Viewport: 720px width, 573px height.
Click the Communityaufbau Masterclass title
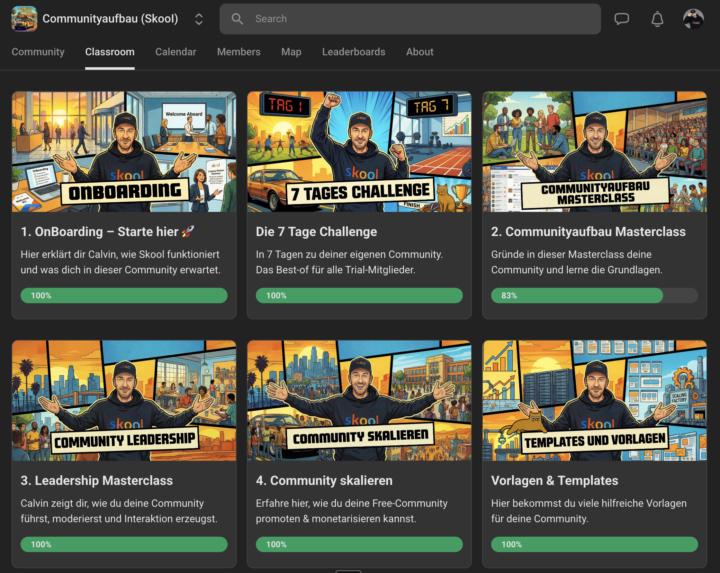pyautogui.click(x=588, y=232)
